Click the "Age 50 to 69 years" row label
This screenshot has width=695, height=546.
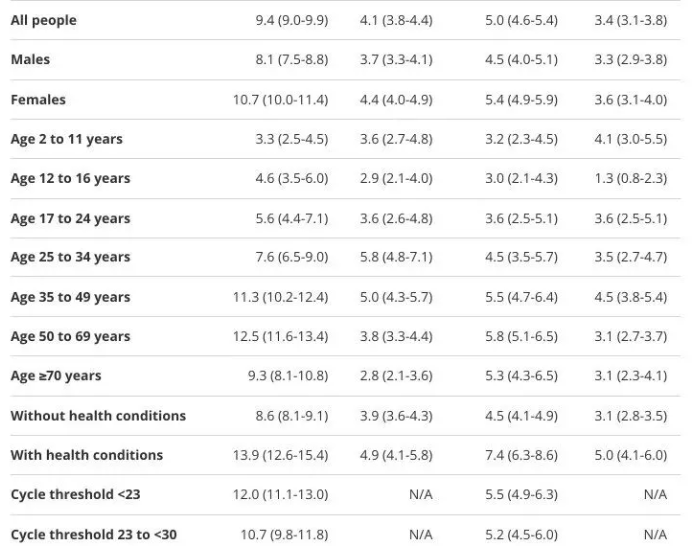click(x=70, y=336)
